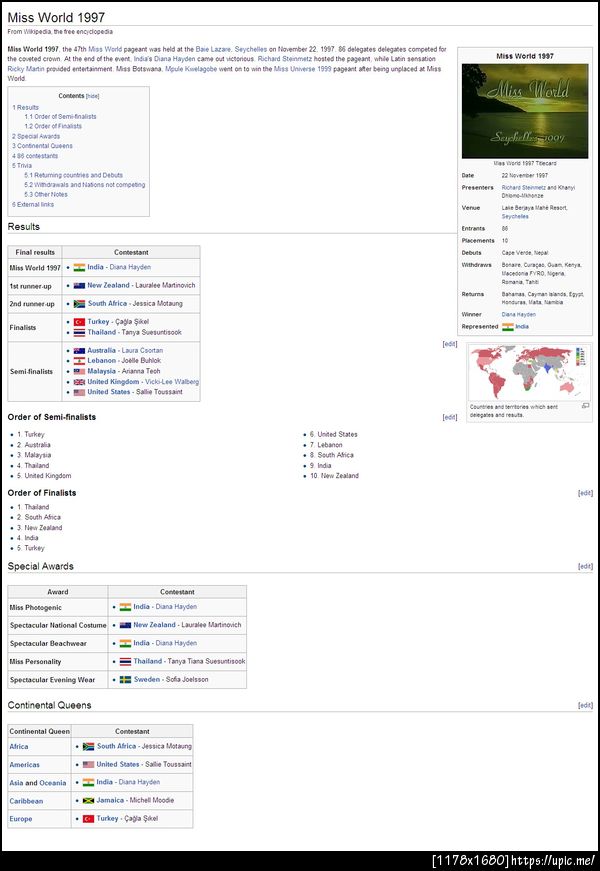
Task: Click the Jamaica flag in Continental Queens table
Action: [x=88, y=800]
